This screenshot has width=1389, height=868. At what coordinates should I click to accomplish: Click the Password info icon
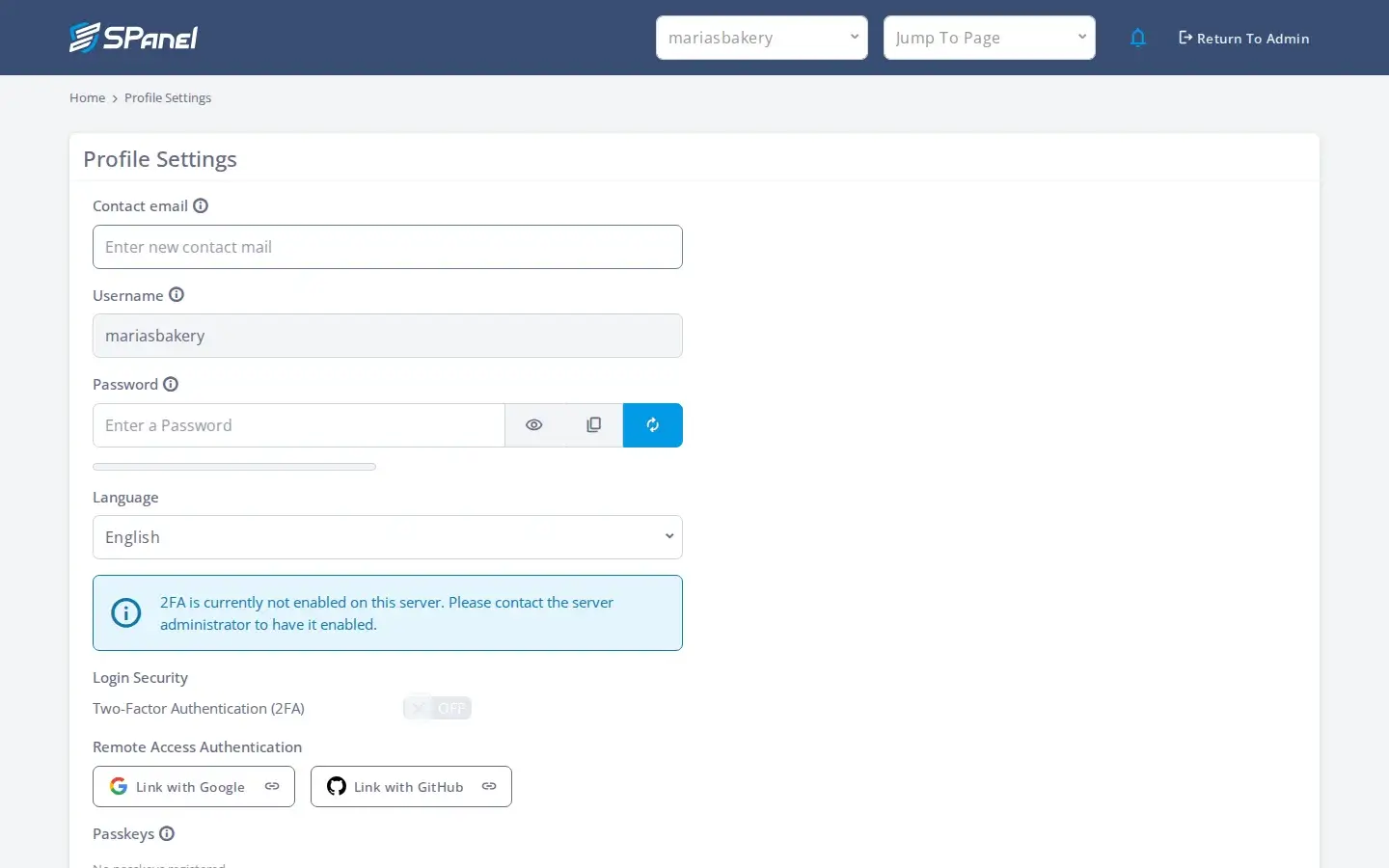[x=171, y=384]
